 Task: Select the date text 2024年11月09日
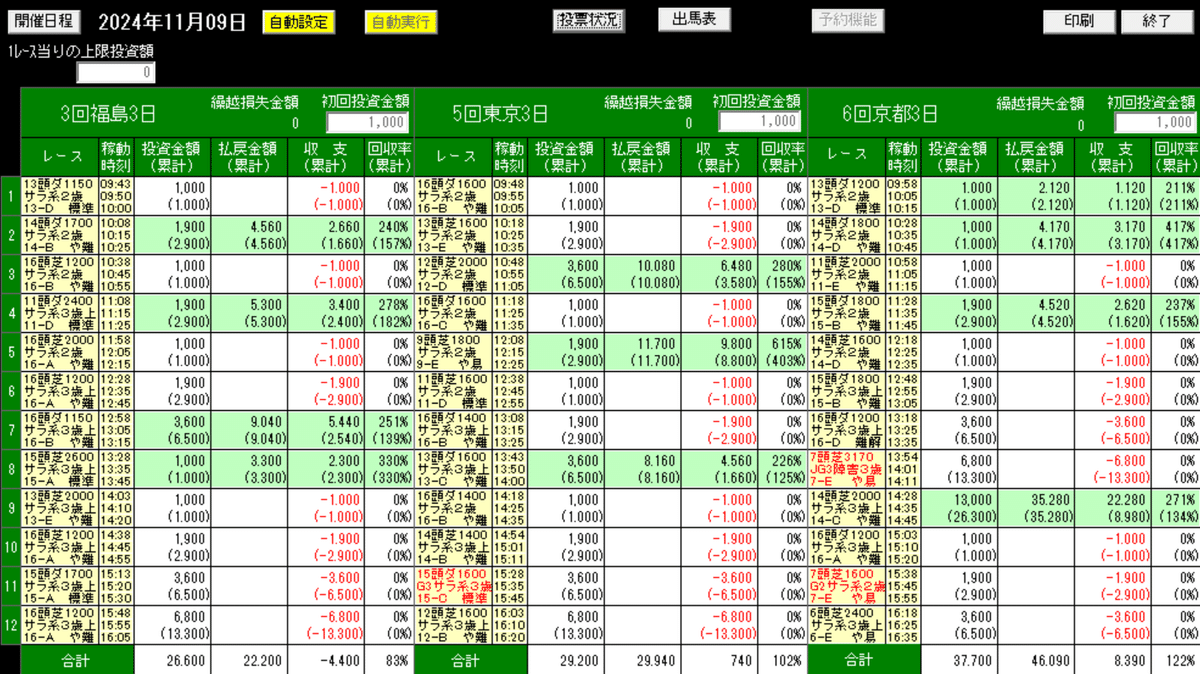[x=172, y=21]
